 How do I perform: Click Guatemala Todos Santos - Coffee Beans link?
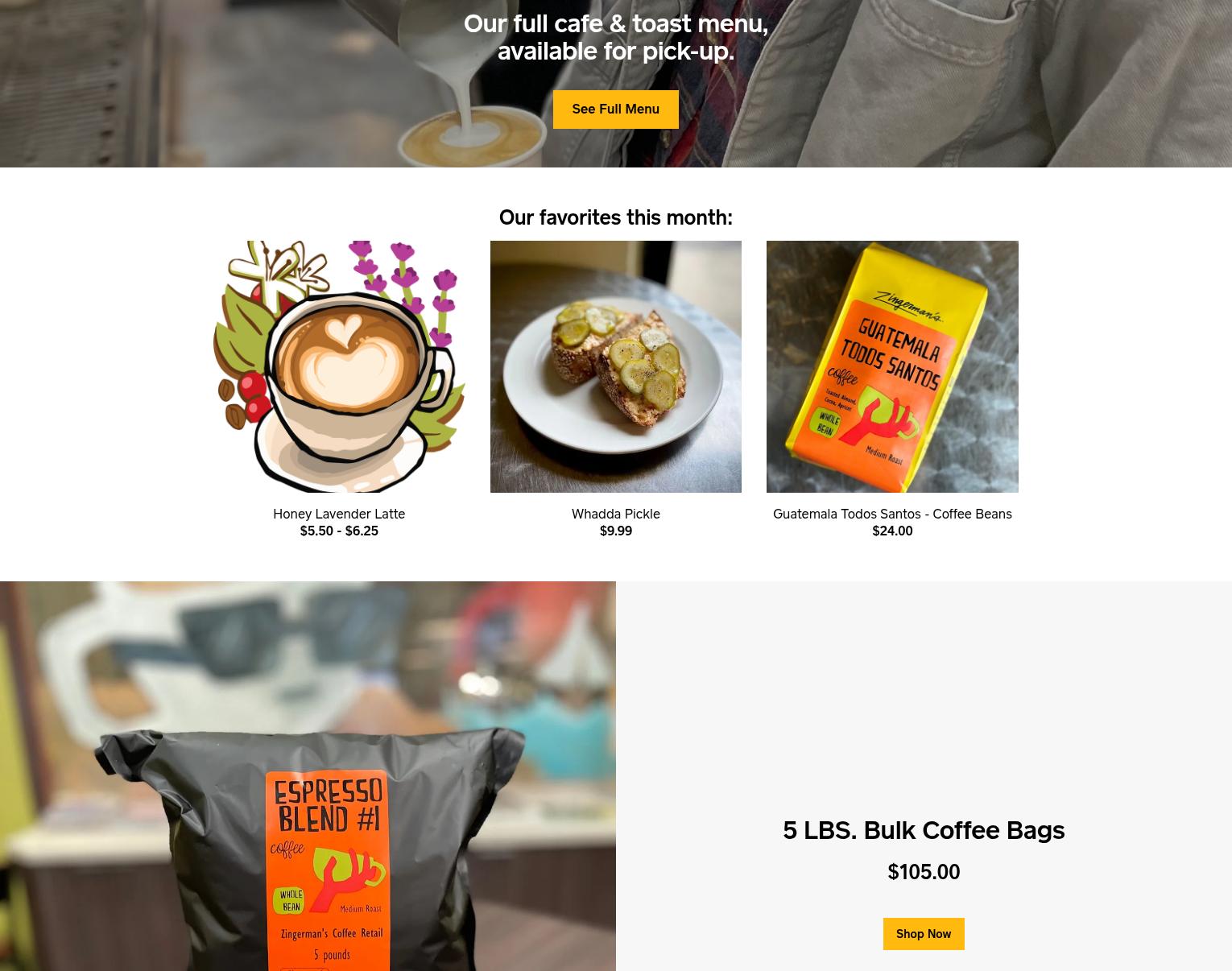pyautogui.click(x=892, y=514)
